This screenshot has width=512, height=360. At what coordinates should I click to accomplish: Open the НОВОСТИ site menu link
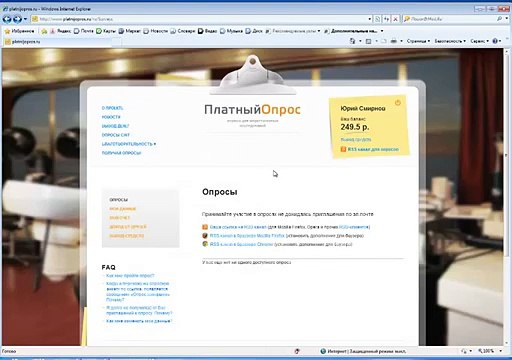[111, 117]
